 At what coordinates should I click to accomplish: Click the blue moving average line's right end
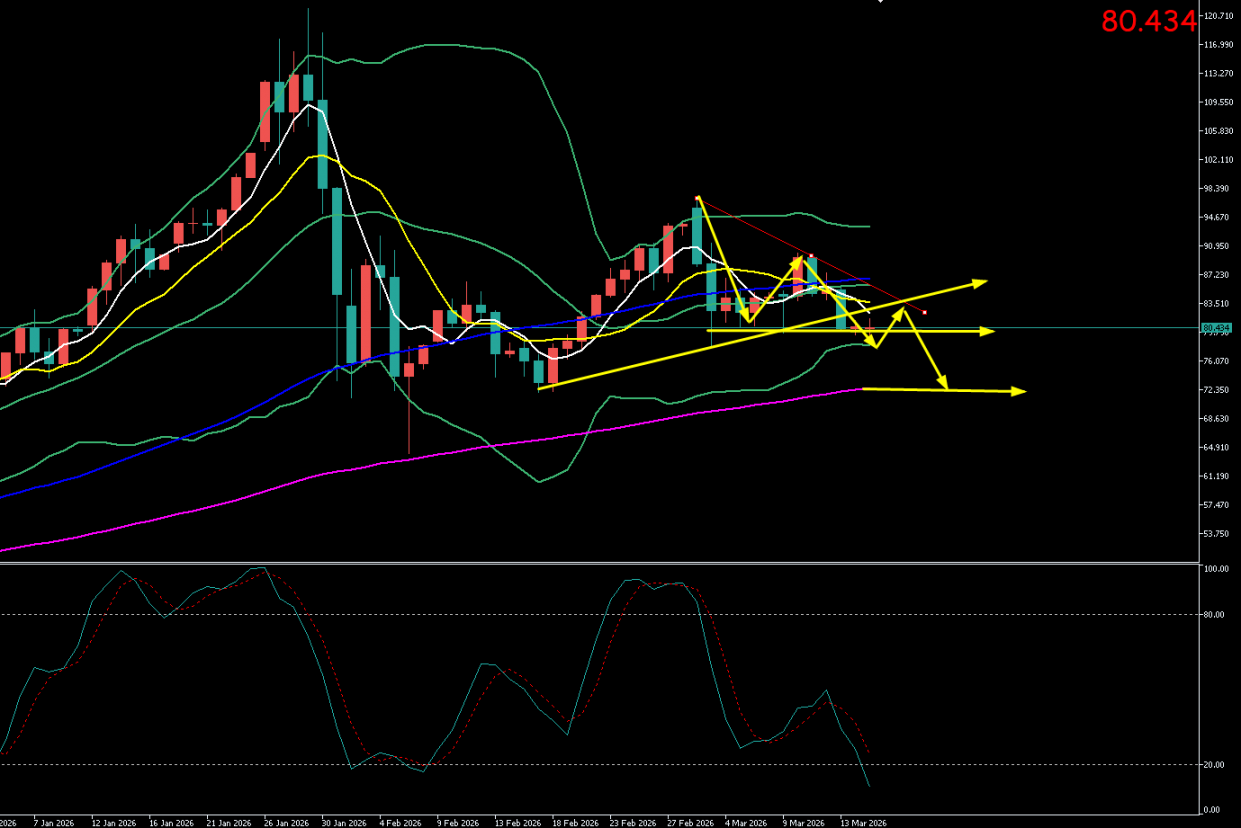coord(869,279)
